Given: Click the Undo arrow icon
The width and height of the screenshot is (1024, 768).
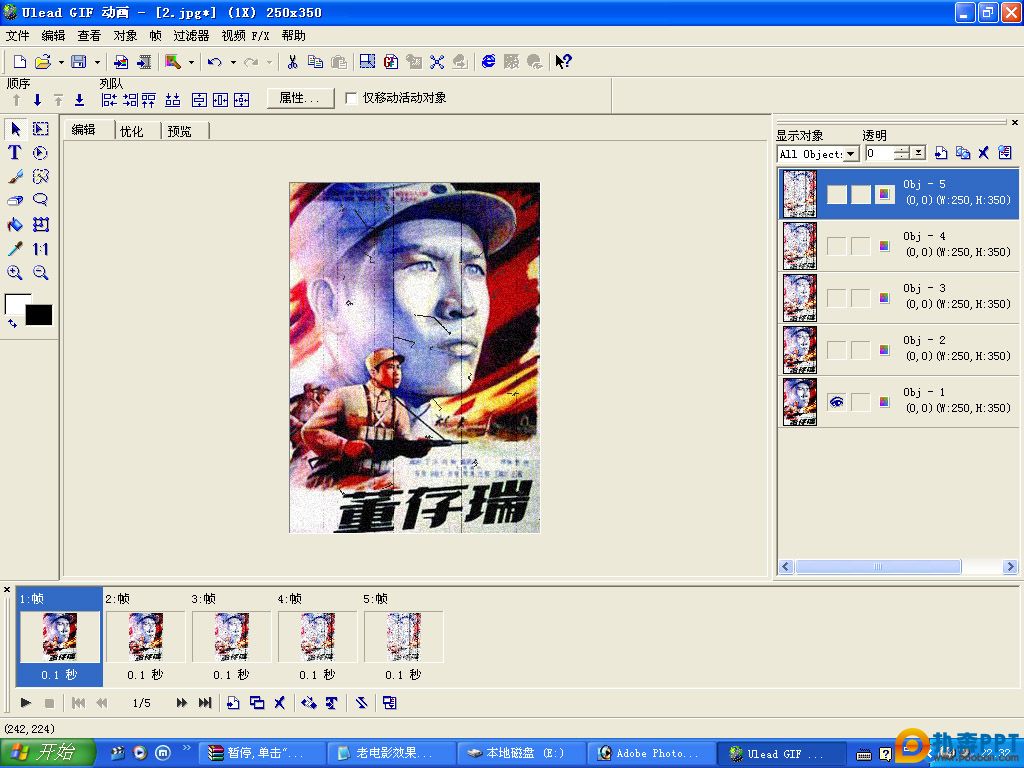Looking at the screenshot, I should point(214,61).
